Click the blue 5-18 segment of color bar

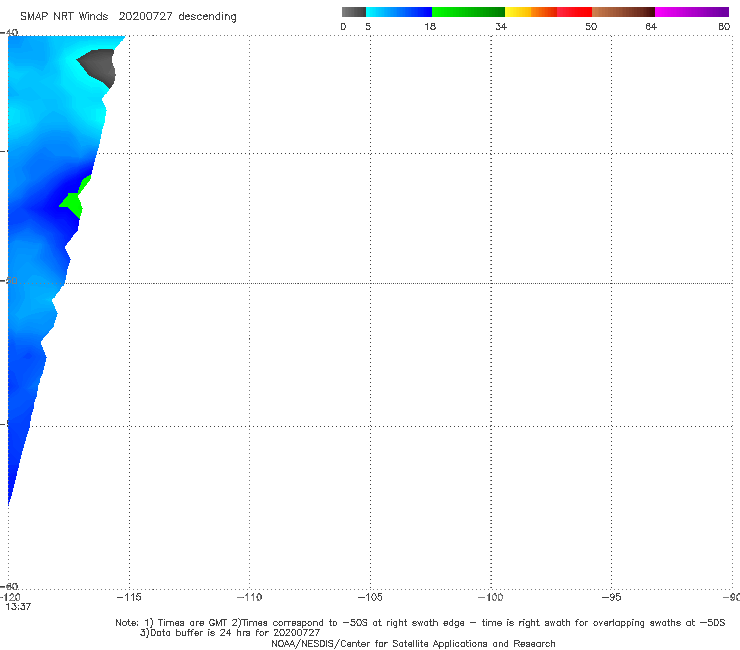[x=399, y=12]
